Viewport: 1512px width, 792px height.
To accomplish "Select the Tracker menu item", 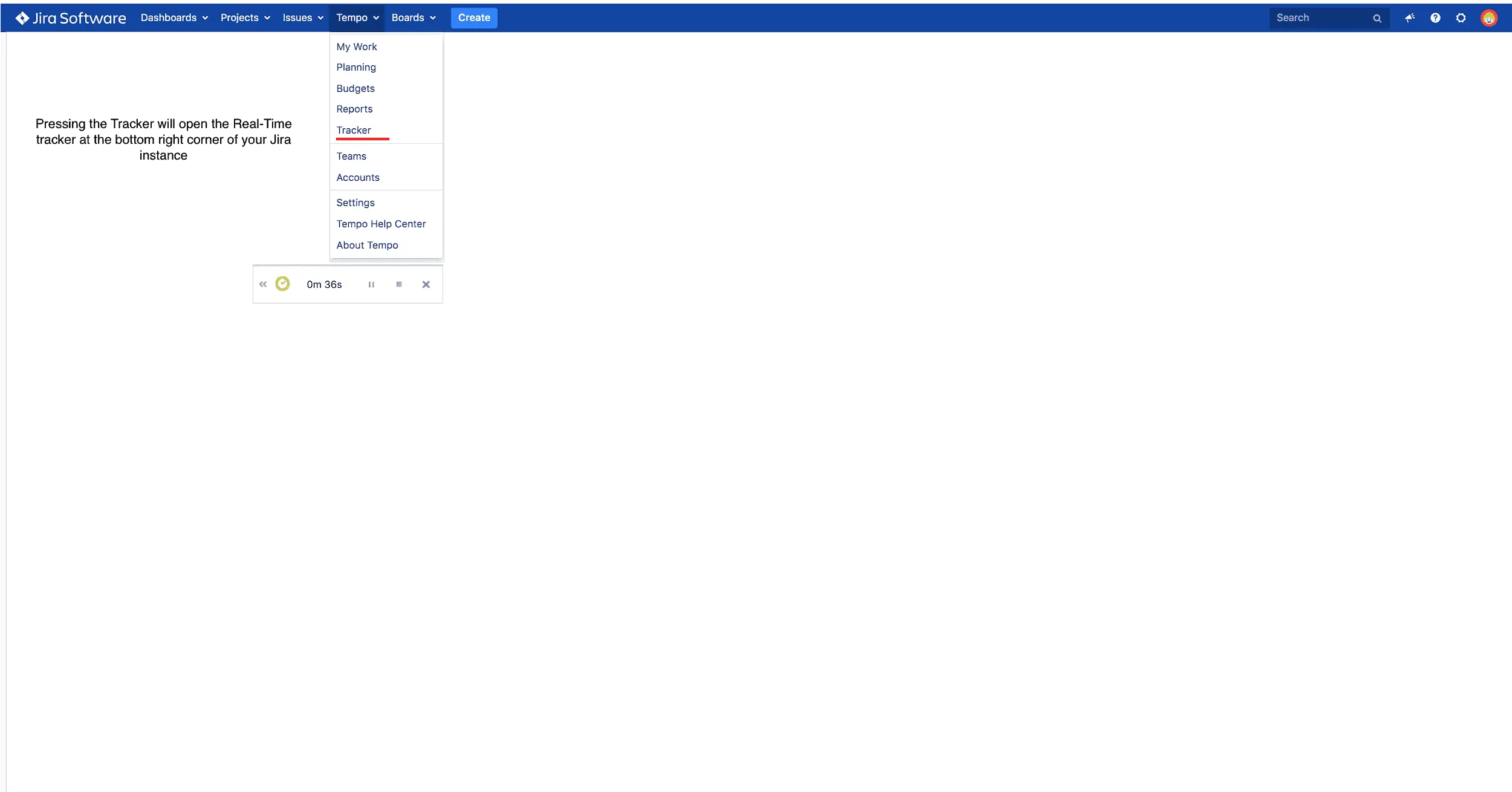I will click(354, 130).
